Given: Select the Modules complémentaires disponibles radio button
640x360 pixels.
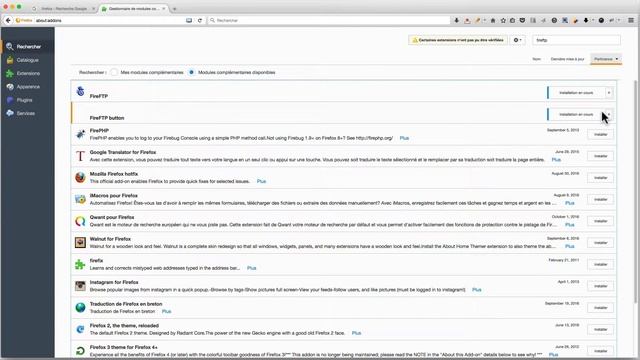Looking at the screenshot, I should [x=191, y=72].
